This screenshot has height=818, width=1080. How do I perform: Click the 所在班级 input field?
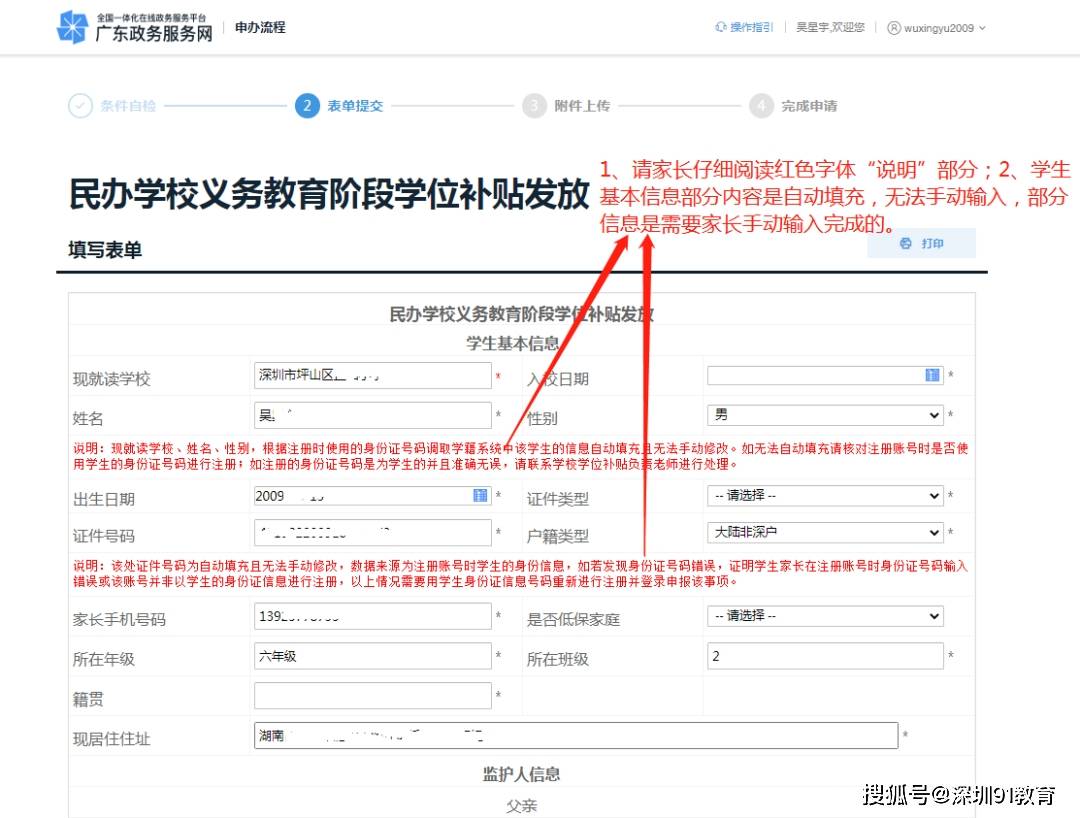(825, 656)
